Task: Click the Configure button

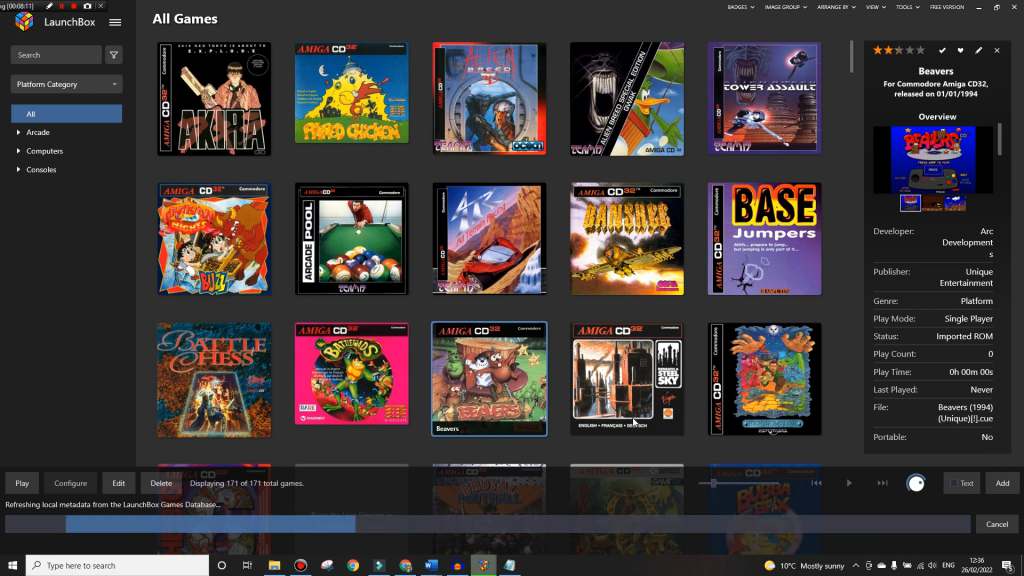Action: (71, 483)
